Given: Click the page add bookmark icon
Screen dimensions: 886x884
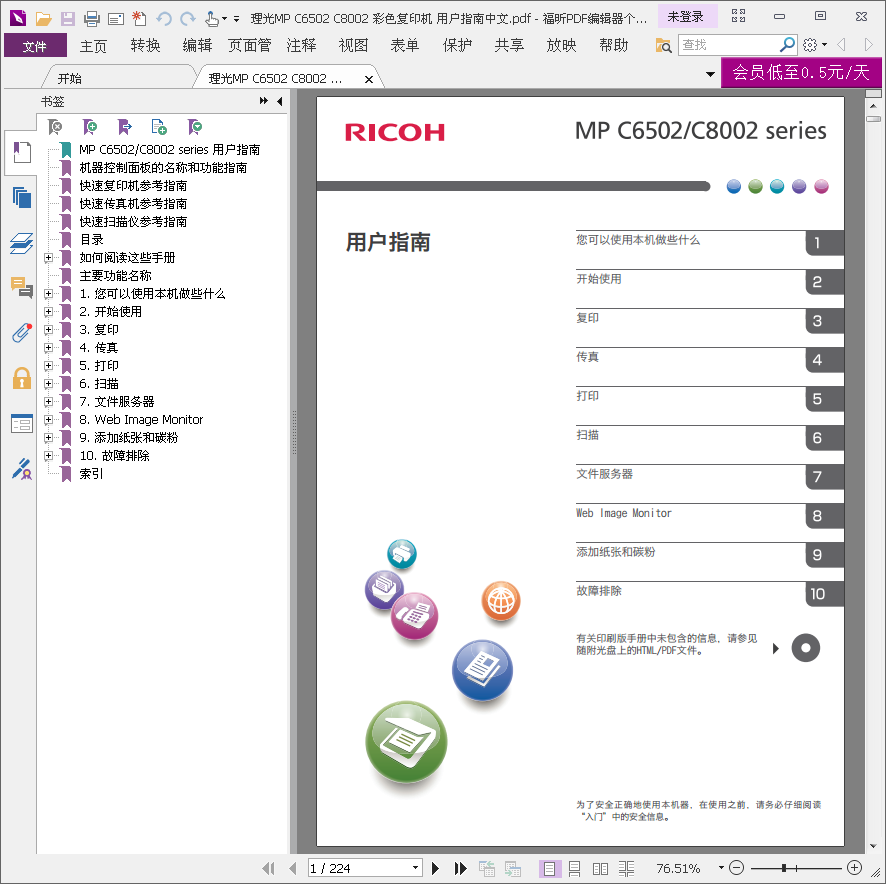Looking at the screenshot, I should (159, 127).
